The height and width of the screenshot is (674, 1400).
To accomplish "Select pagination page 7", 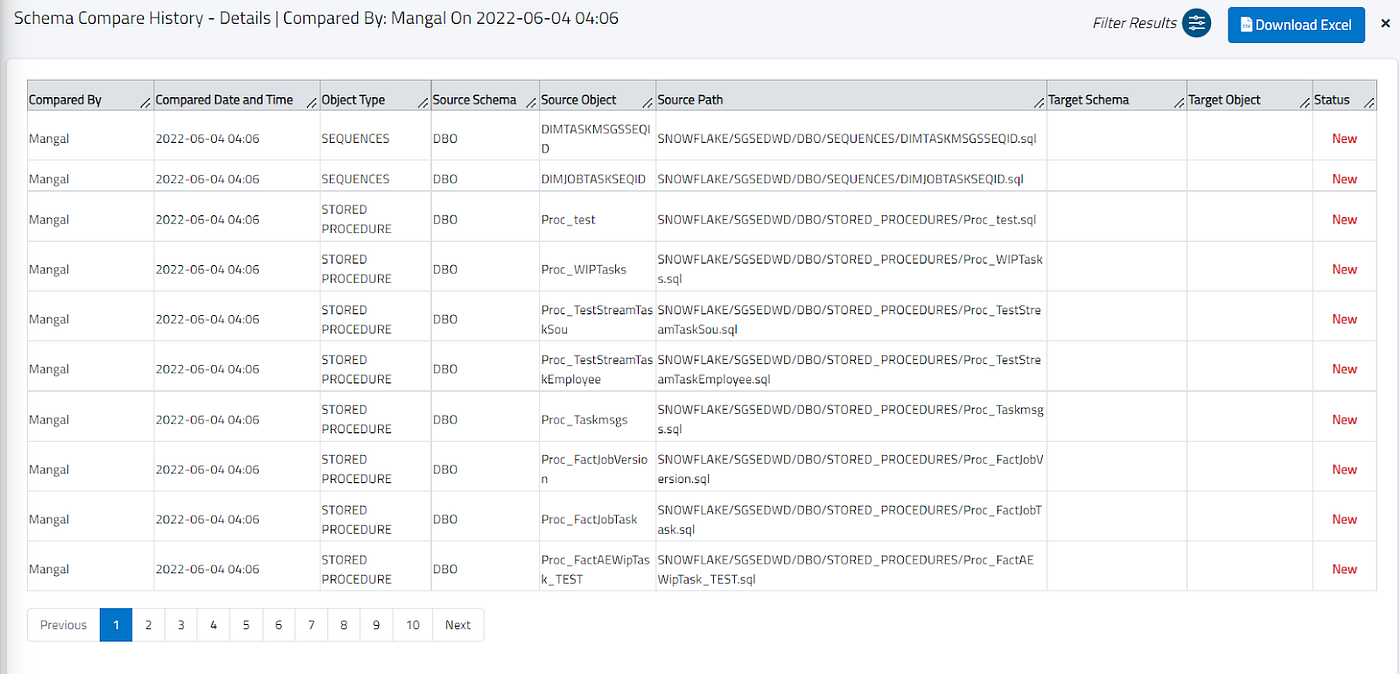I will (x=311, y=625).
